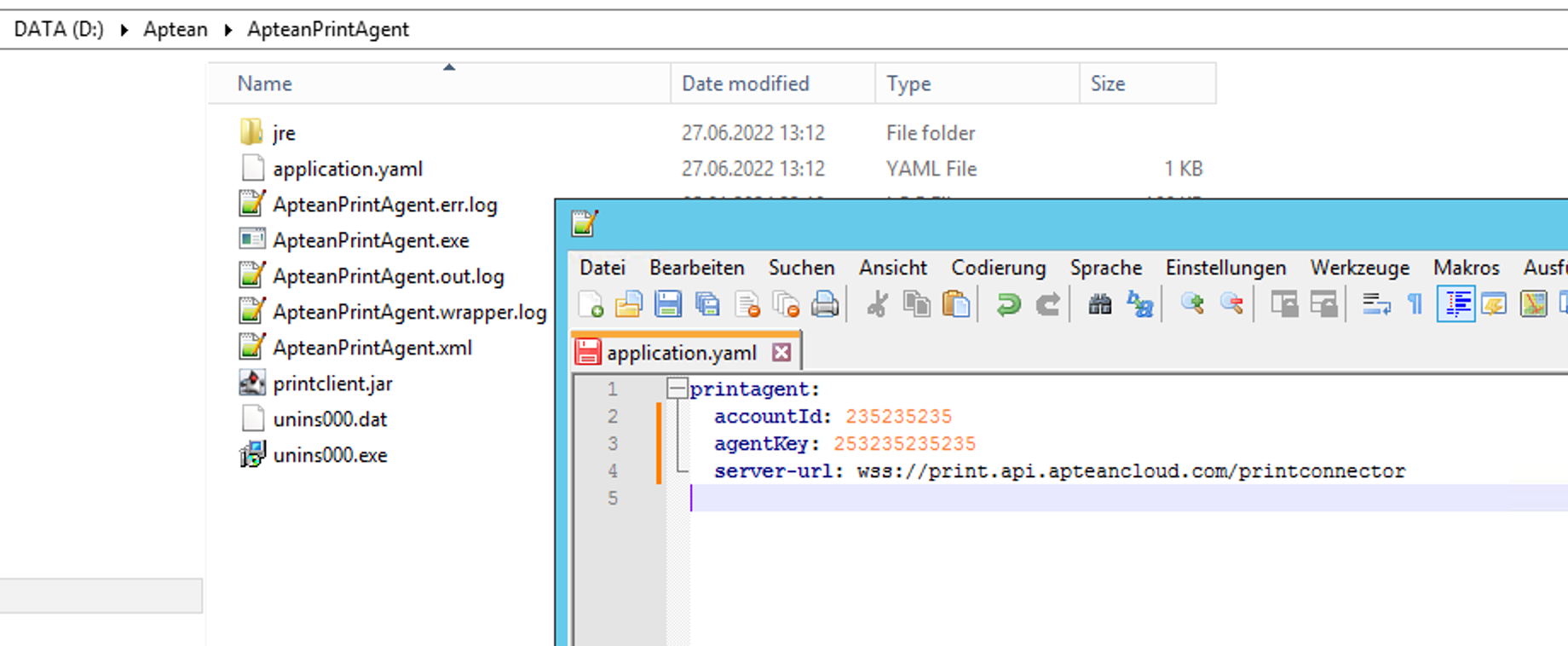The height and width of the screenshot is (646, 1568).
Task: Click the Save All toolbar icon
Action: tap(707, 304)
